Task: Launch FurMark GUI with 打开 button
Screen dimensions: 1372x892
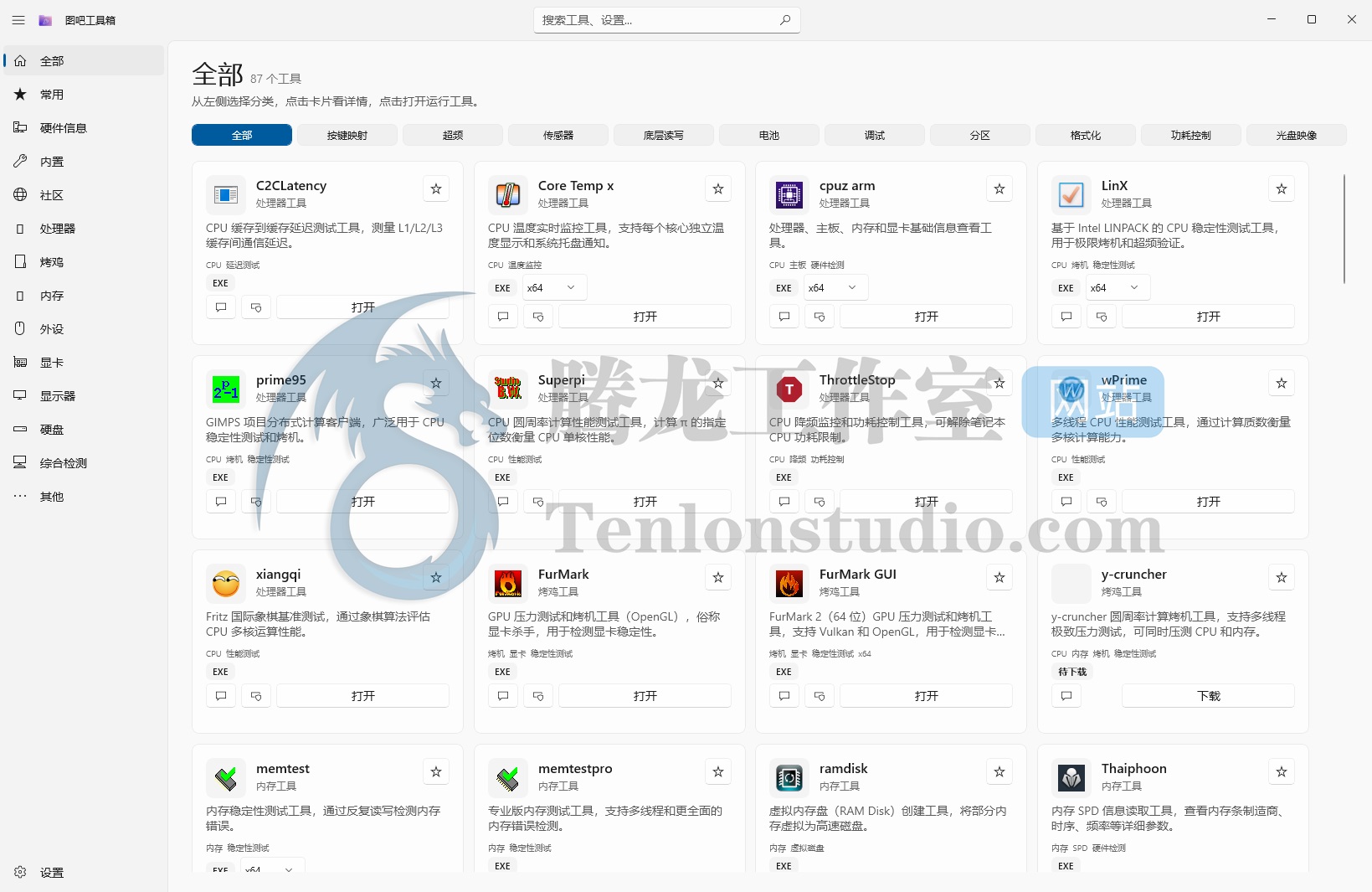Action: [x=927, y=696]
